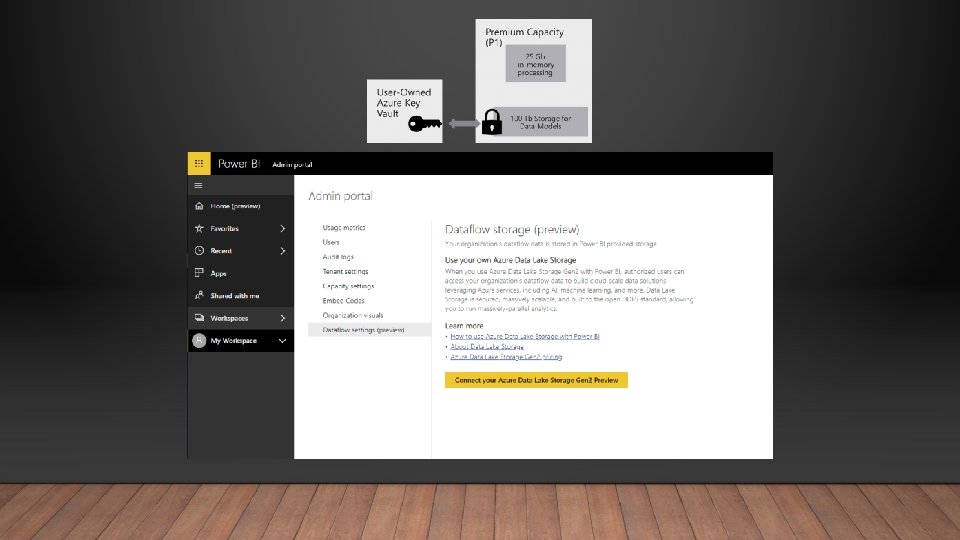
Task: Click the Premium Capacity (P1) label
Action: (x=524, y=37)
